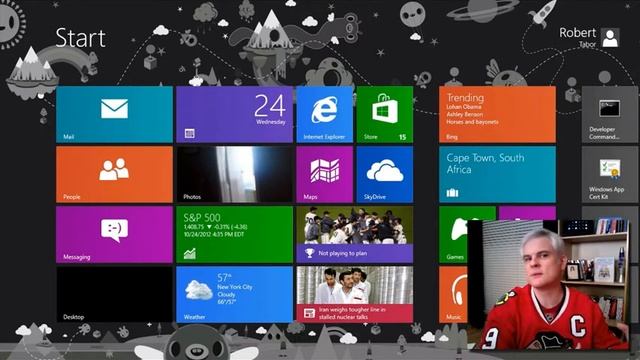Open the Maps tile

325,175
